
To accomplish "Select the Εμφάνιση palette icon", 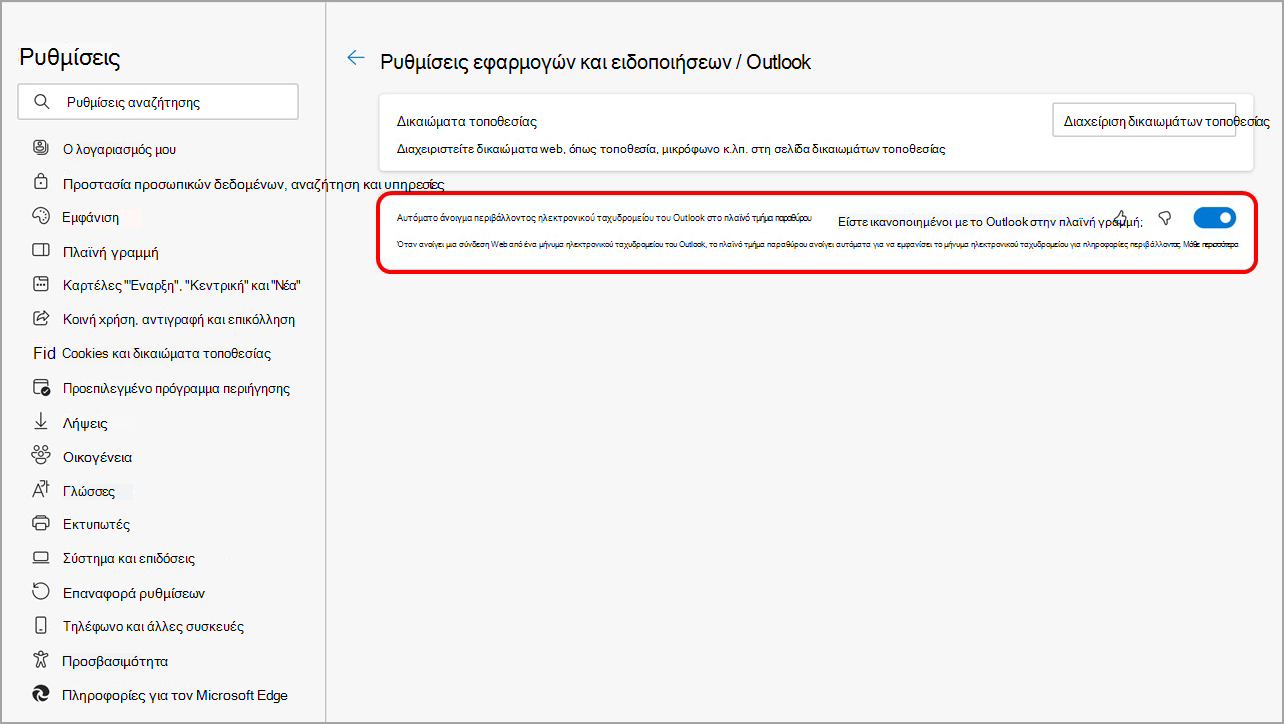I will pos(41,216).
